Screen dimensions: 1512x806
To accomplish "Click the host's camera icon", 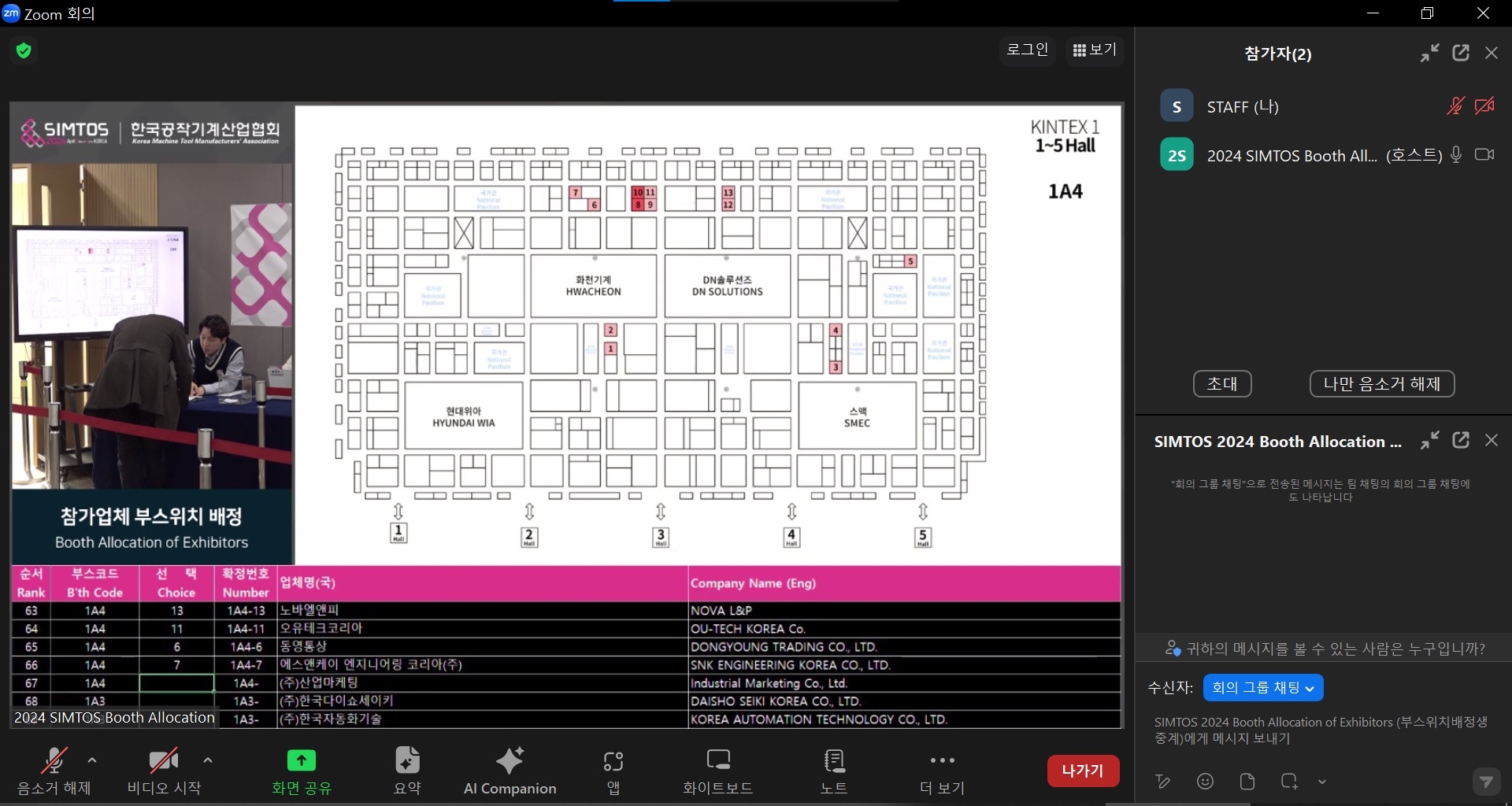I will coord(1484,154).
